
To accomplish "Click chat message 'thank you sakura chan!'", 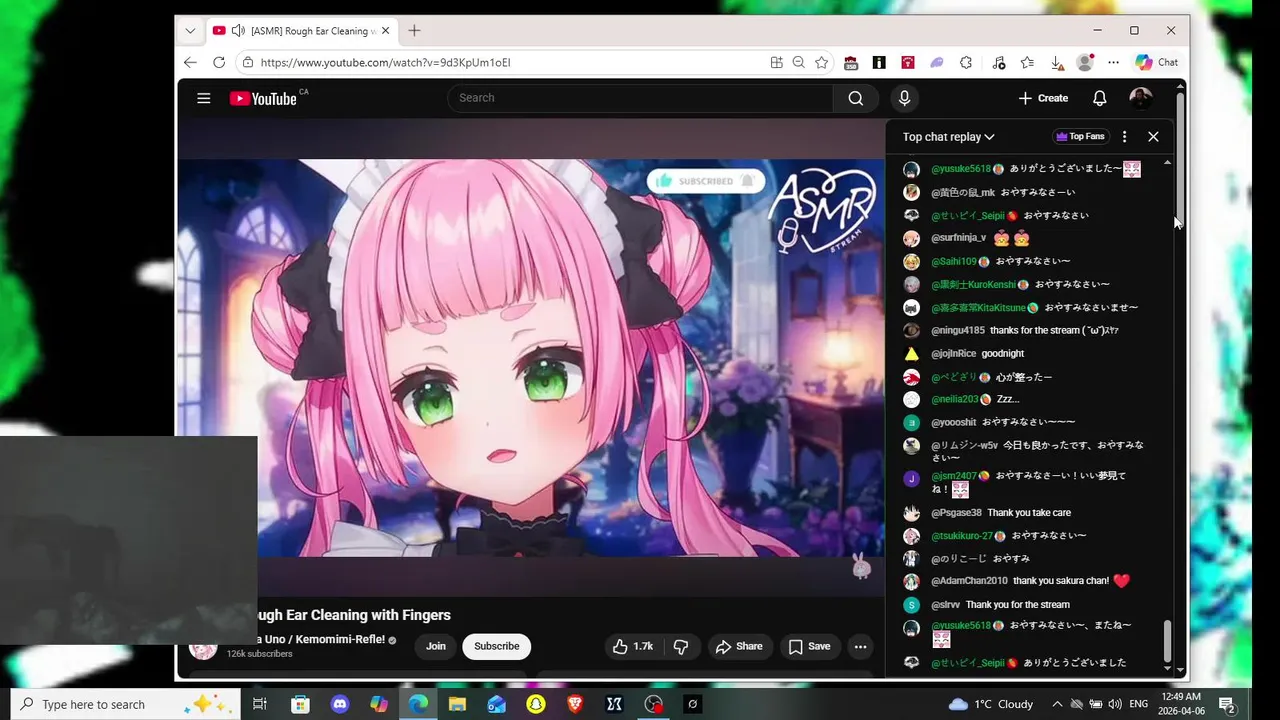I will (1061, 581).
